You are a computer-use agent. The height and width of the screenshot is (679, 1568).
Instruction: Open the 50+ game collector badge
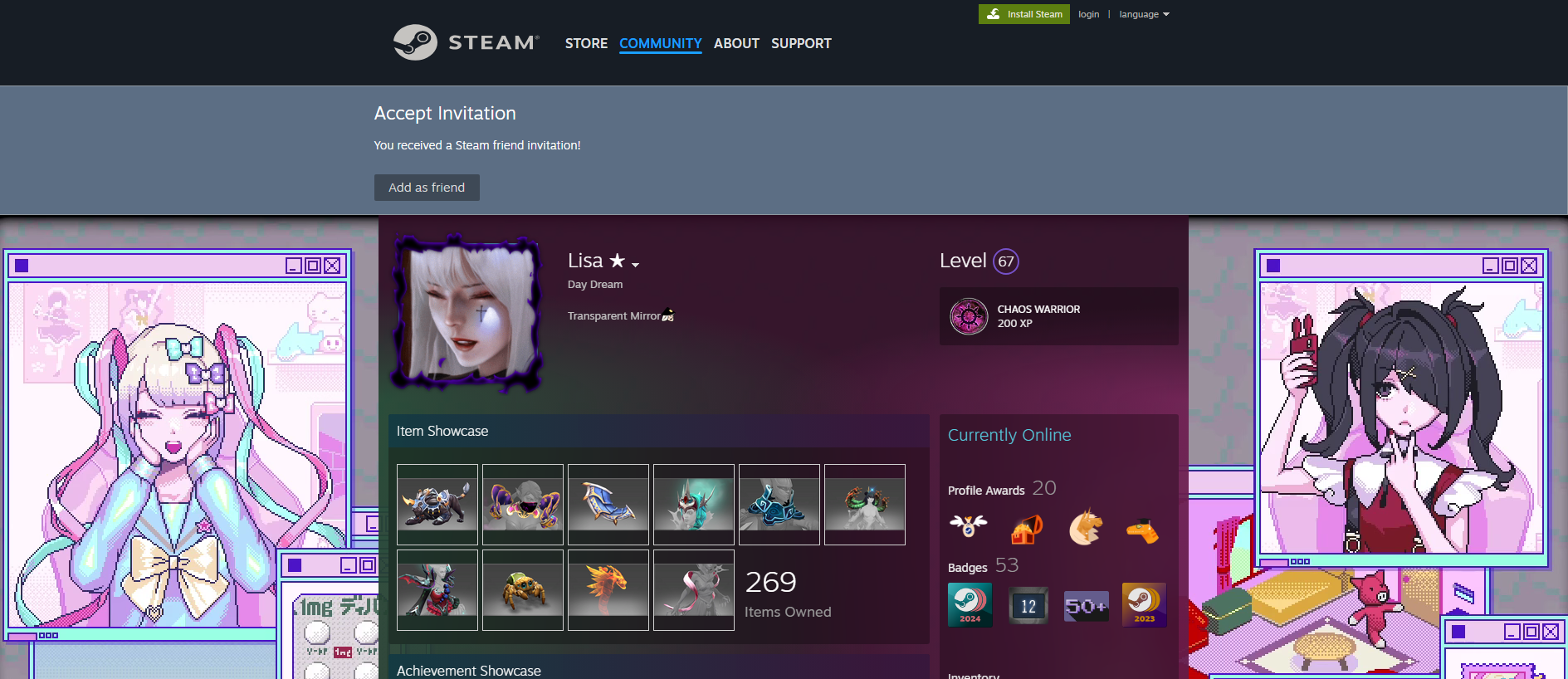tap(1087, 605)
